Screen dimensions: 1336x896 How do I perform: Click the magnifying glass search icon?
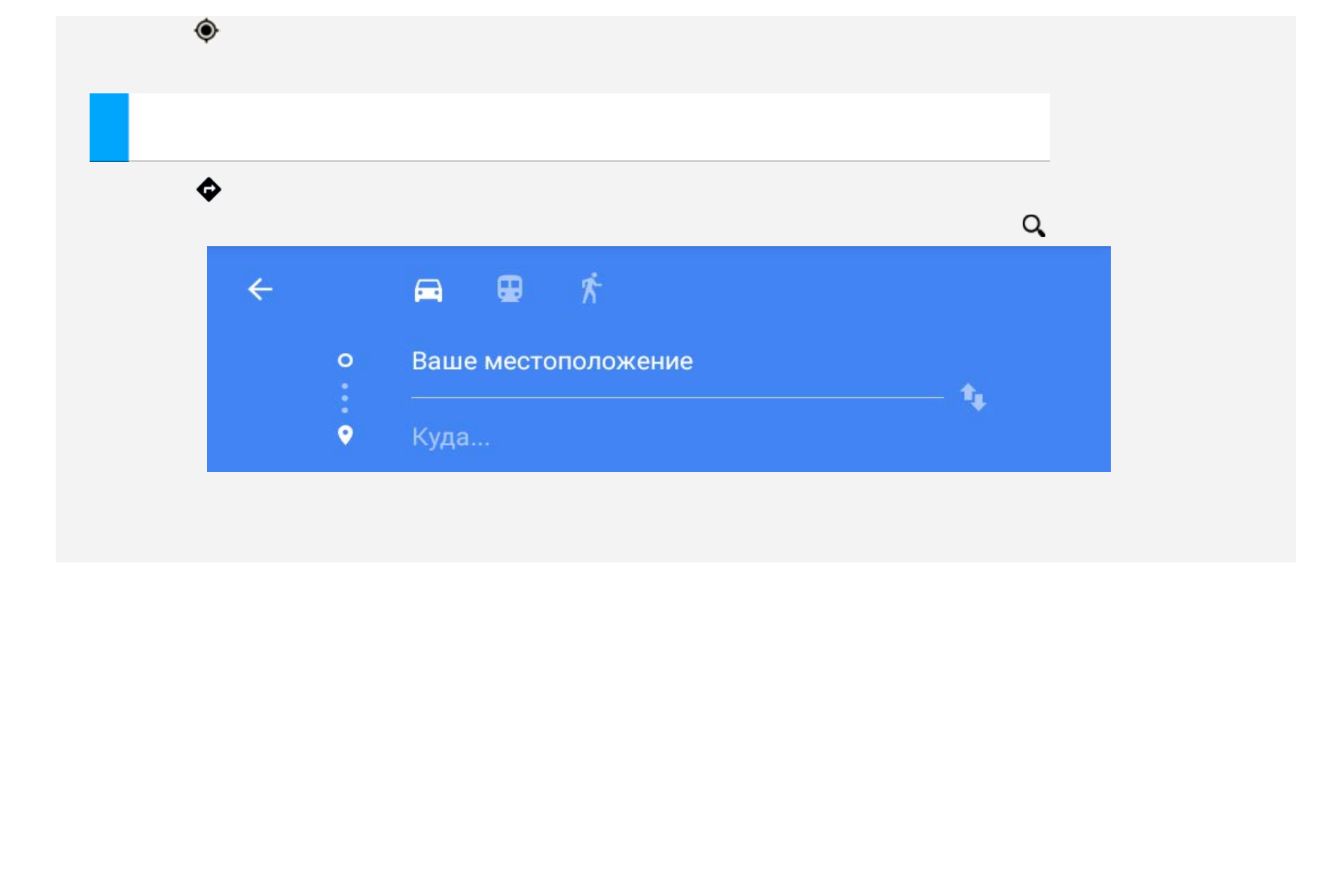click(x=1033, y=225)
